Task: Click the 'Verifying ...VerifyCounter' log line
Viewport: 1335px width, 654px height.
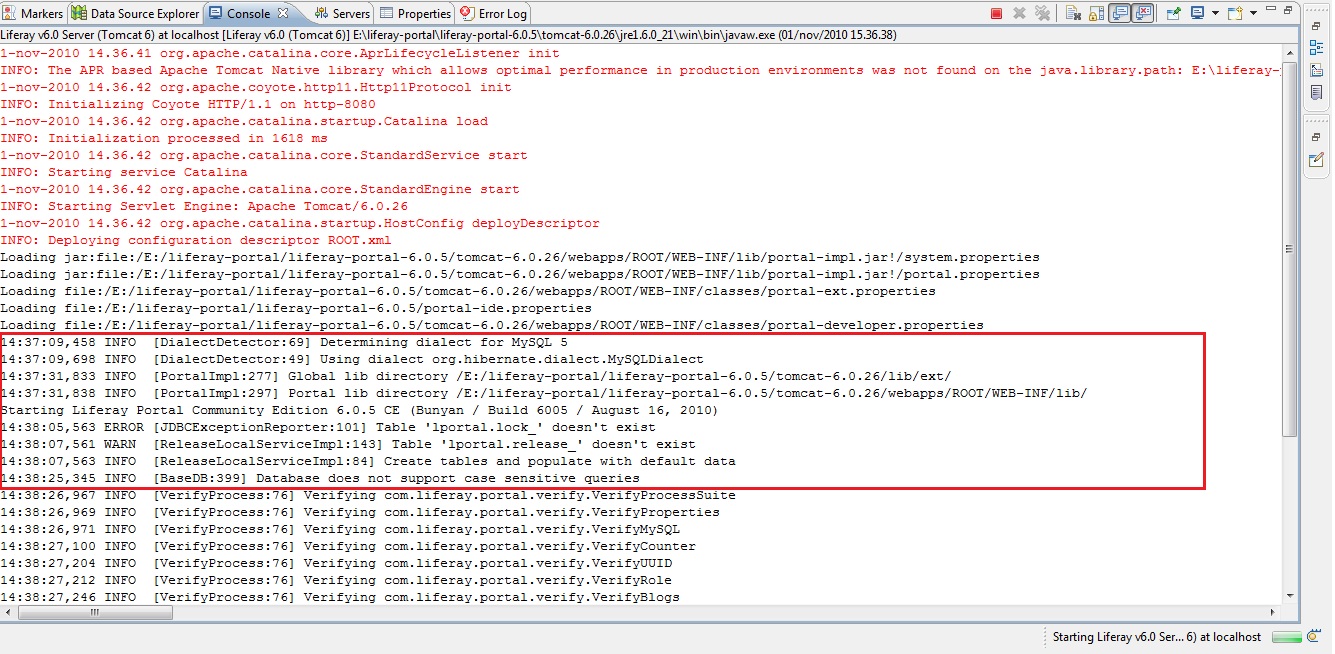Action: 348,546
